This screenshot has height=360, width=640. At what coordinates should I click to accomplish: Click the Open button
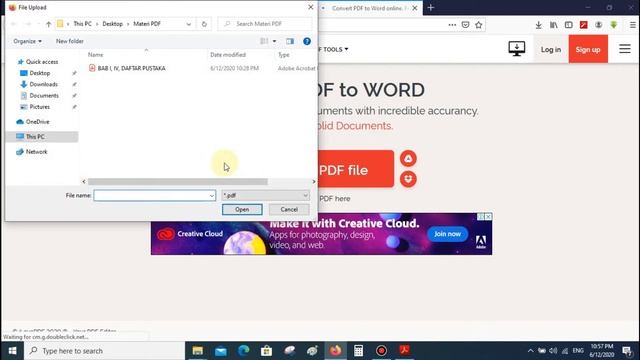(x=242, y=209)
